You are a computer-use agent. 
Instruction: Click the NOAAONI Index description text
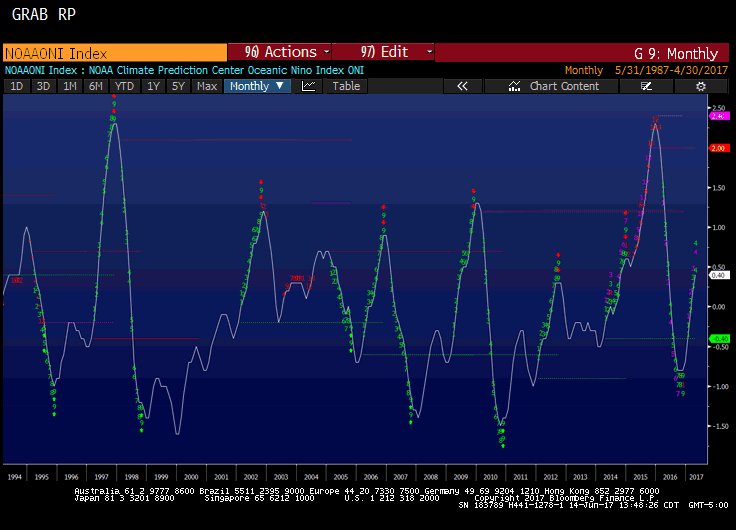coord(184,70)
